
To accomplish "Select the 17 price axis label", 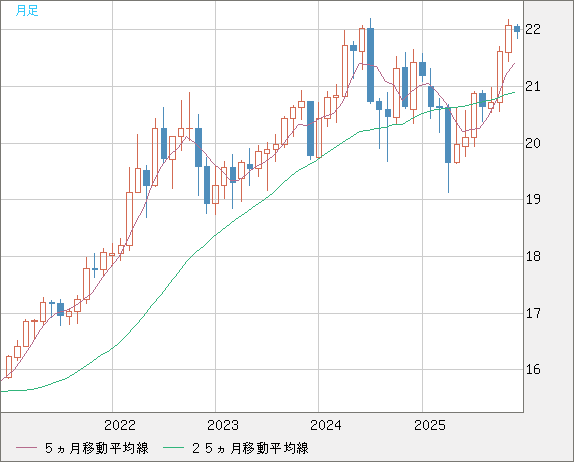I will [533, 313].
